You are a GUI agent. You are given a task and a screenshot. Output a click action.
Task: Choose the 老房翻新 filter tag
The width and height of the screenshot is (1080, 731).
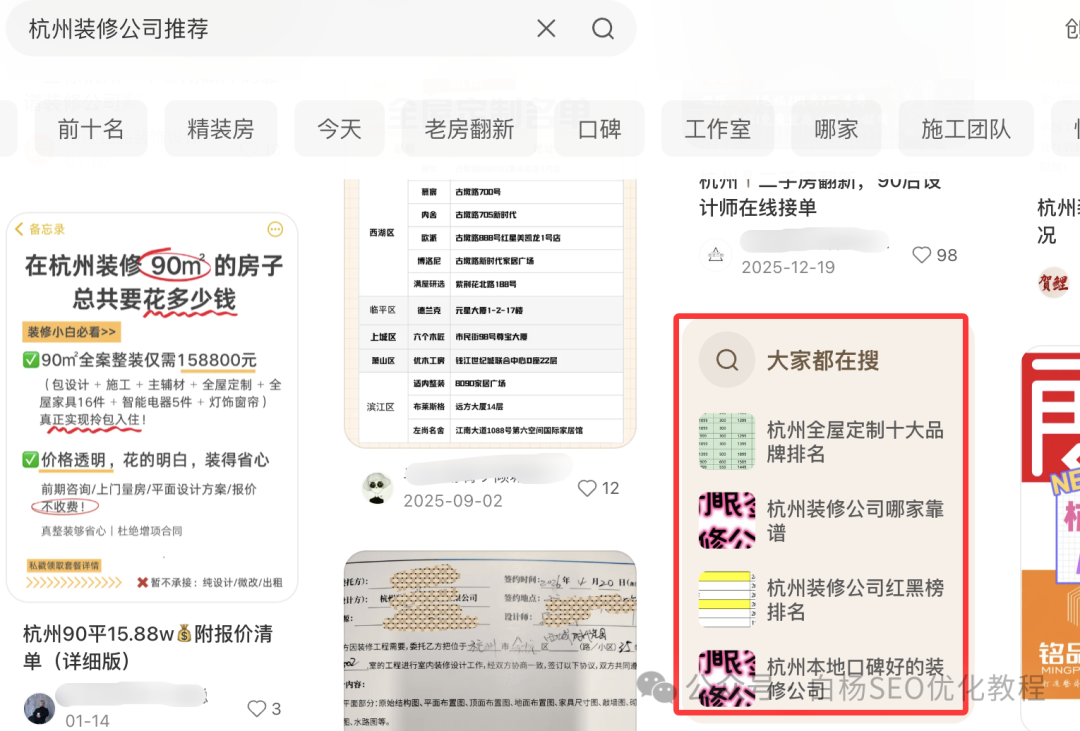[x=469, y=129]
